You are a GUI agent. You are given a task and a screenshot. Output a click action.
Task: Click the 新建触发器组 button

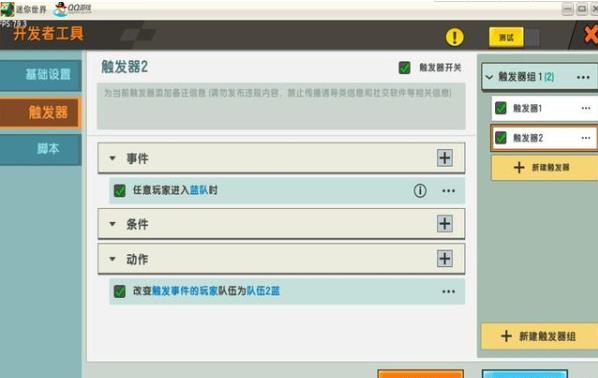point(539,336)
